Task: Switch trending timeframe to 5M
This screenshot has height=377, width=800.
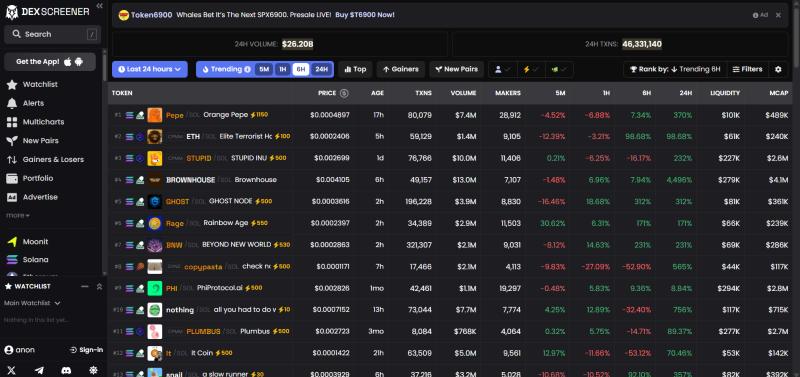Action: click(264, 69)
